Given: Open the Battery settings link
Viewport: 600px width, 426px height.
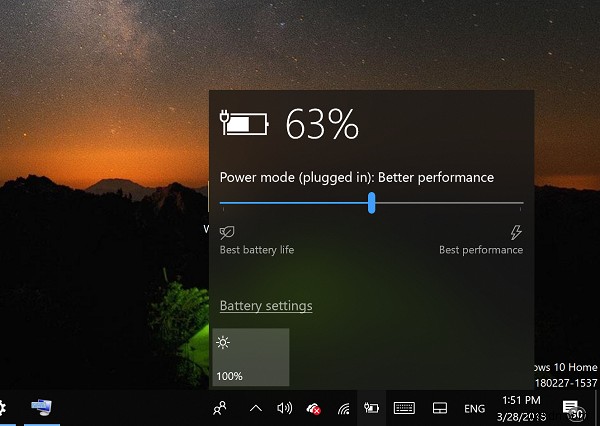Looking at the screenshot, I should coord(266,306).
